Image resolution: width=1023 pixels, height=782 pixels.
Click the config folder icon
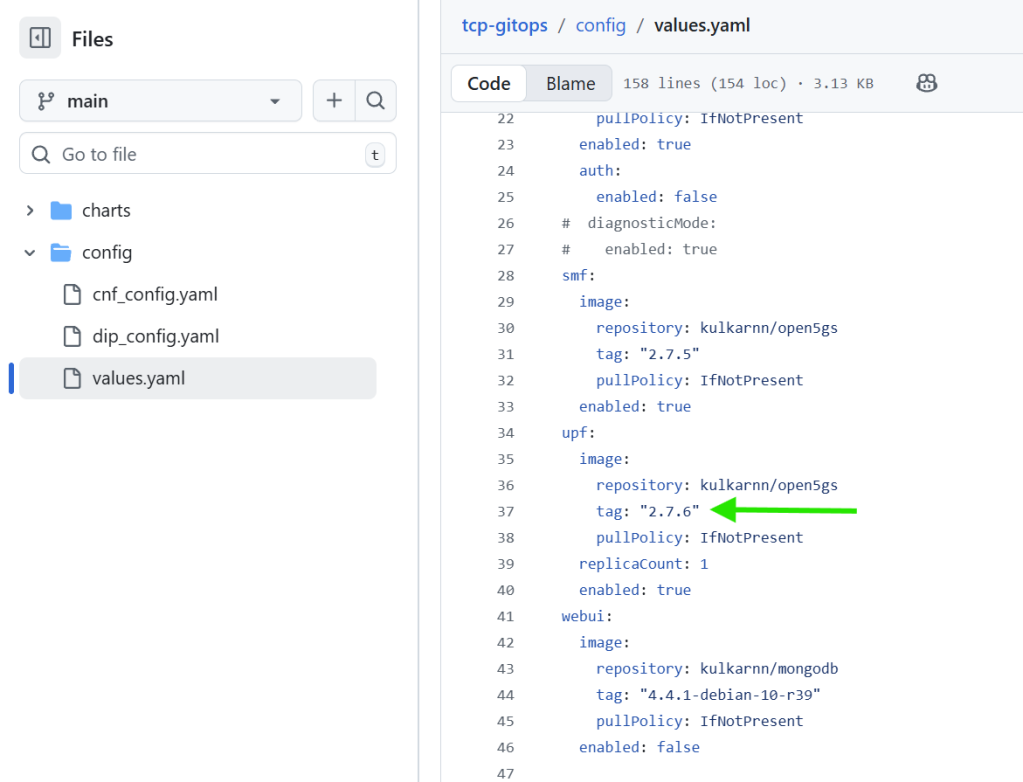pyautogui.click(x=62, y=253)
